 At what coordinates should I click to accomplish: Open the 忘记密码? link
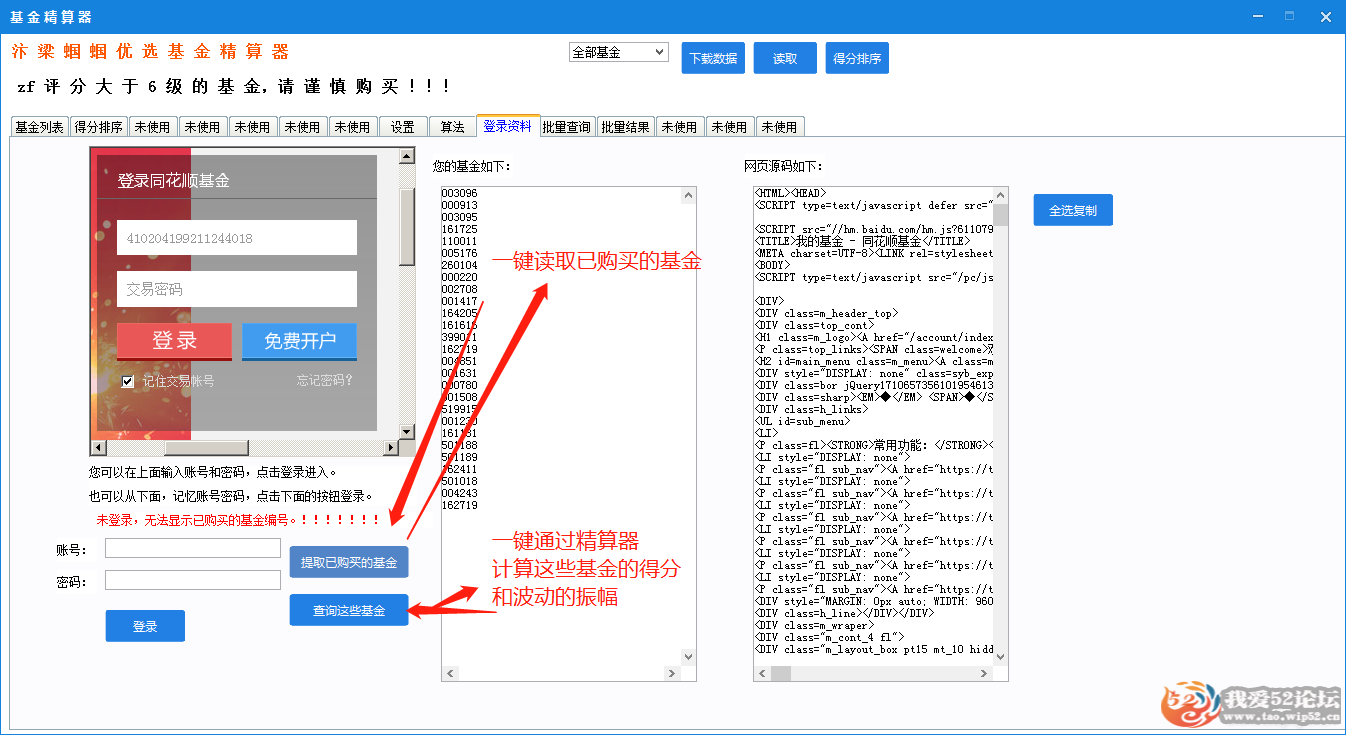point(325,381)
